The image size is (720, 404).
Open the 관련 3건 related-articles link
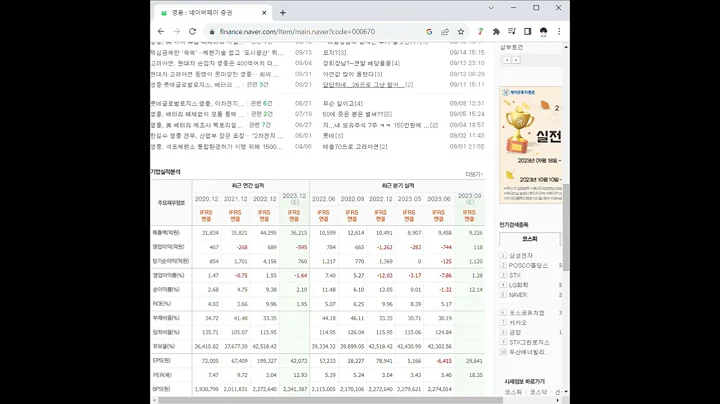[x=257, y=85]
